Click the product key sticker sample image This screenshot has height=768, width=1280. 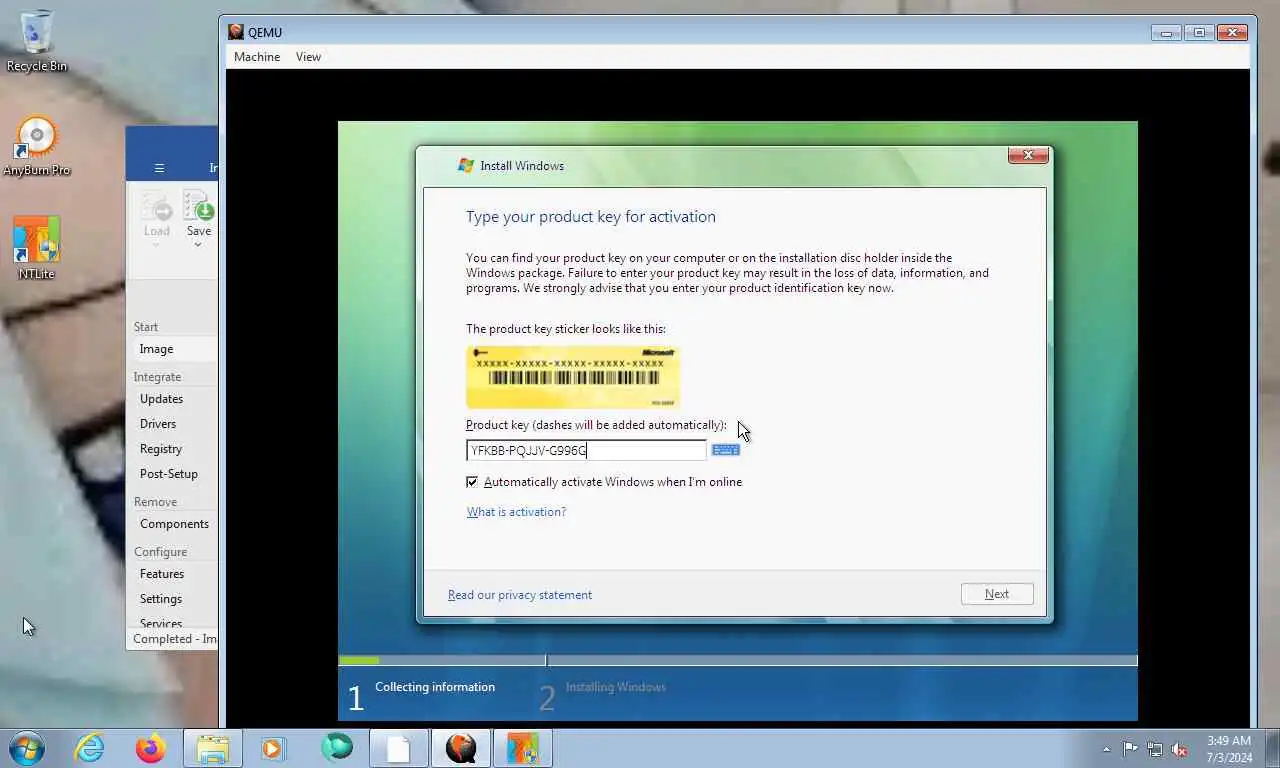tap(573, 376)
